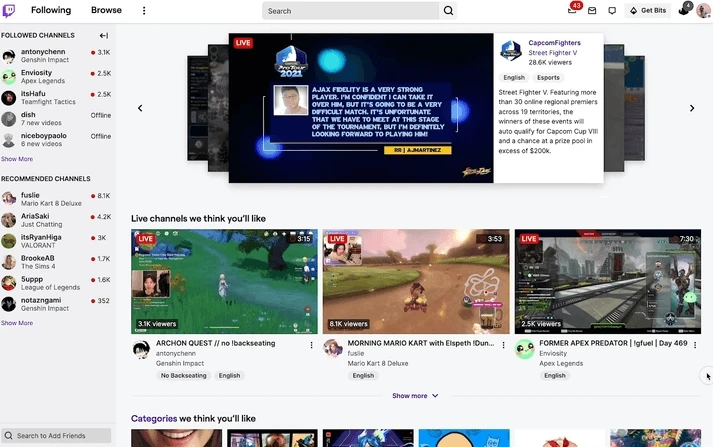The width and height of the screenshot is (713, 447).
Task: Click Search to Add Friends field
Action: (56, 436)
